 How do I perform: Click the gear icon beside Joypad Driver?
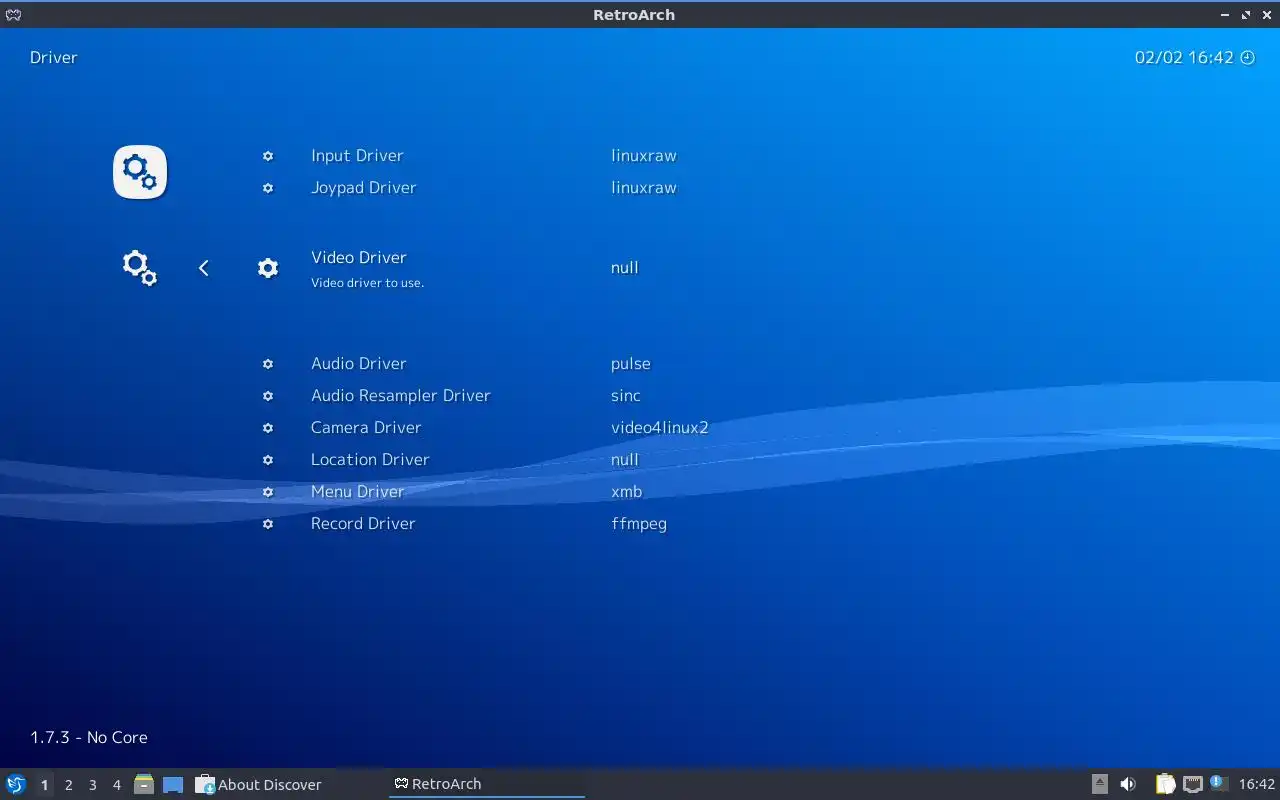pos(268,188)
